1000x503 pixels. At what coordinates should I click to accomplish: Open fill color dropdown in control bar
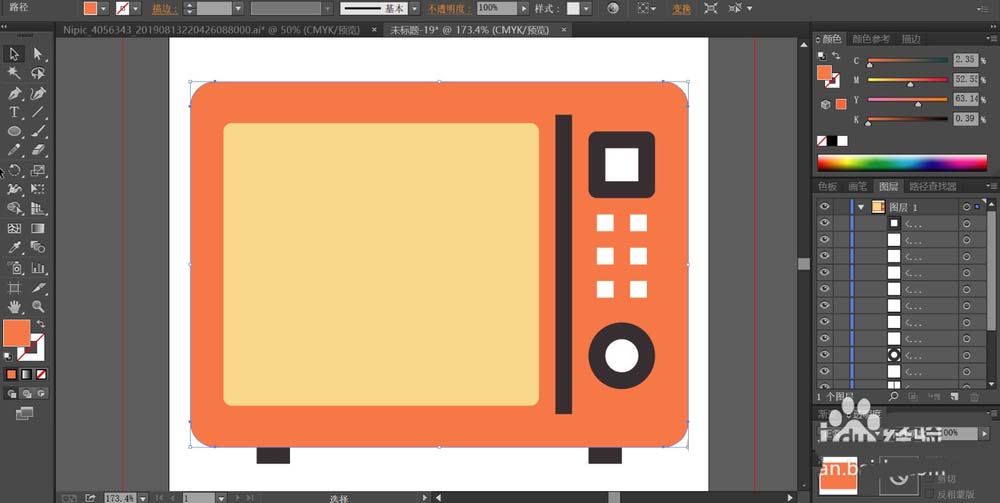pyautogui.click(x=103, y=8)
